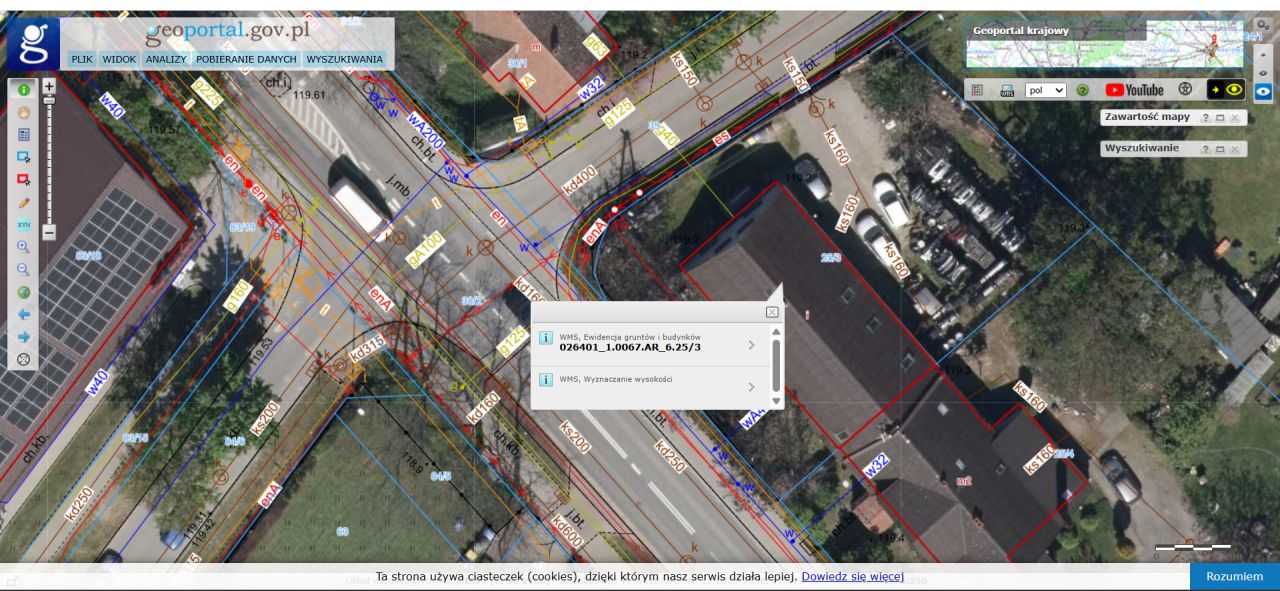Open the WIDOK menu
Viewport: 1280px width, 591px height.
coord(119,59)
